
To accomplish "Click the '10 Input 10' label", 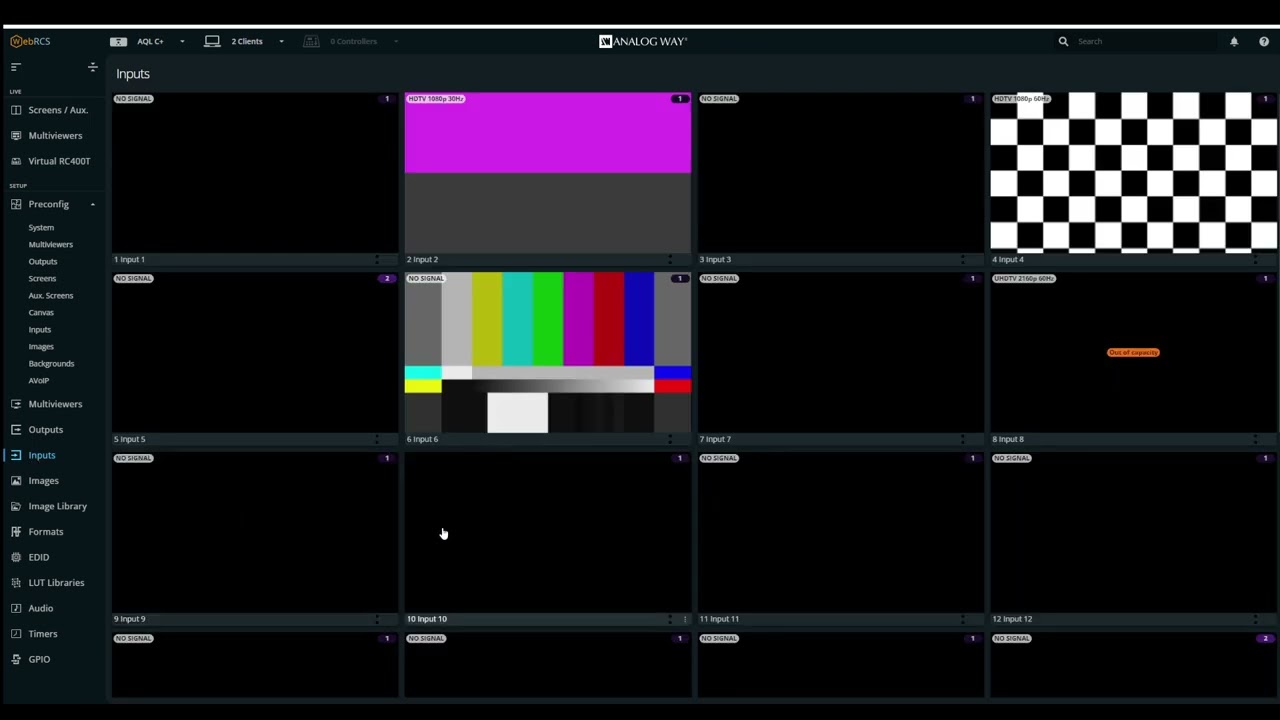I will [x=427, y=619].
